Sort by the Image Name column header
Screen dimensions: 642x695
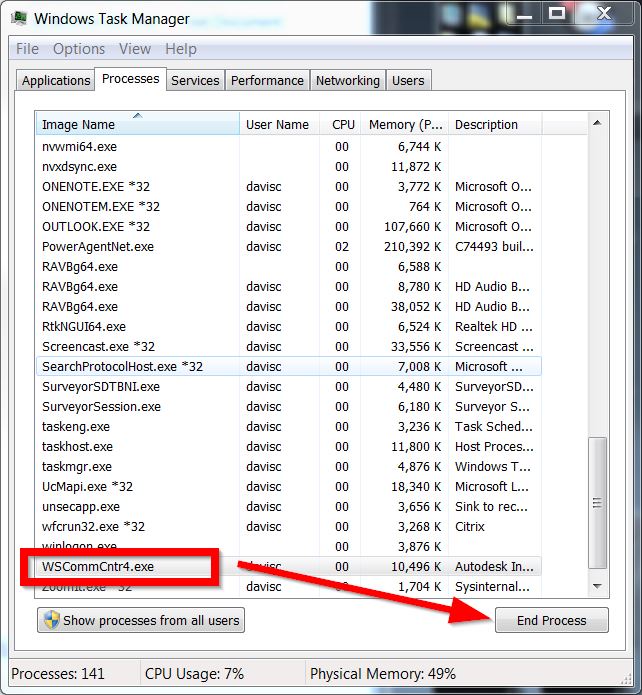[137, 124]
